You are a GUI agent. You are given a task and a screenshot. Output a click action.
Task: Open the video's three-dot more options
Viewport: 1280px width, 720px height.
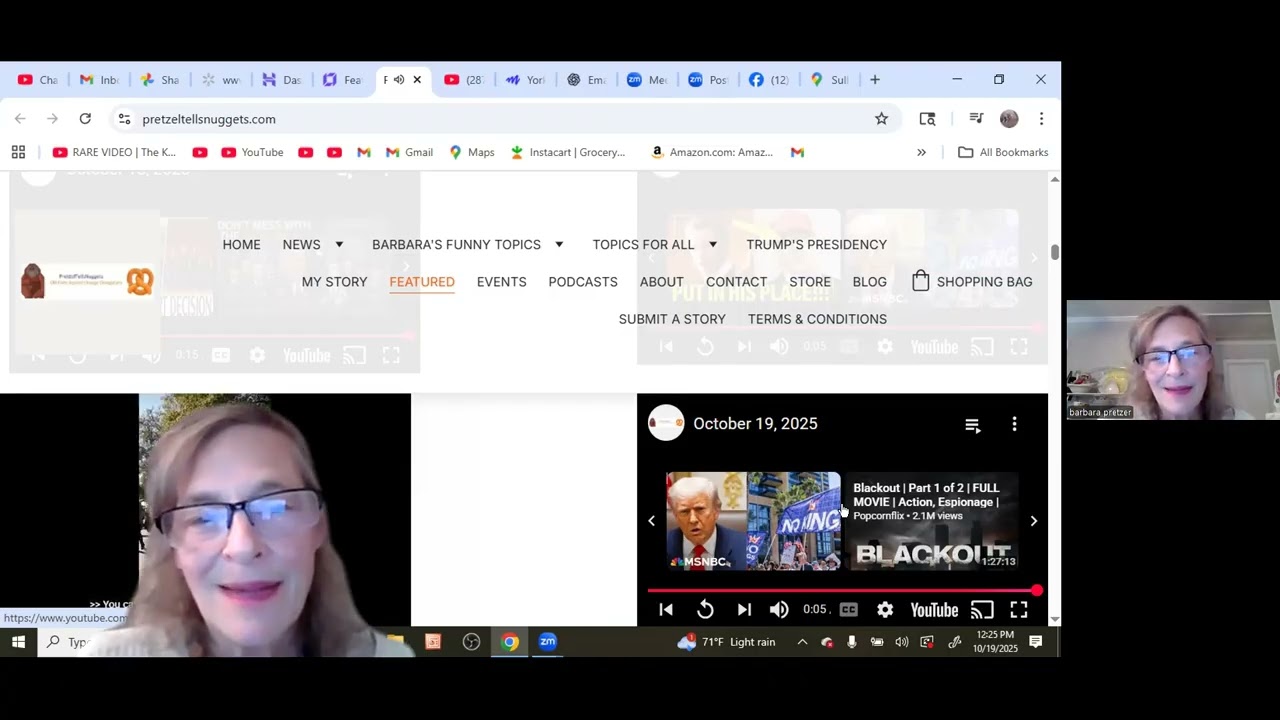pos(1014,424)
